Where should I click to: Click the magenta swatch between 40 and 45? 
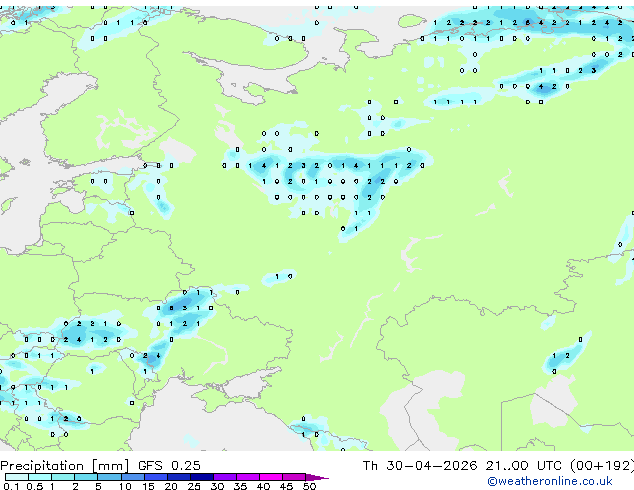(271, 477)
